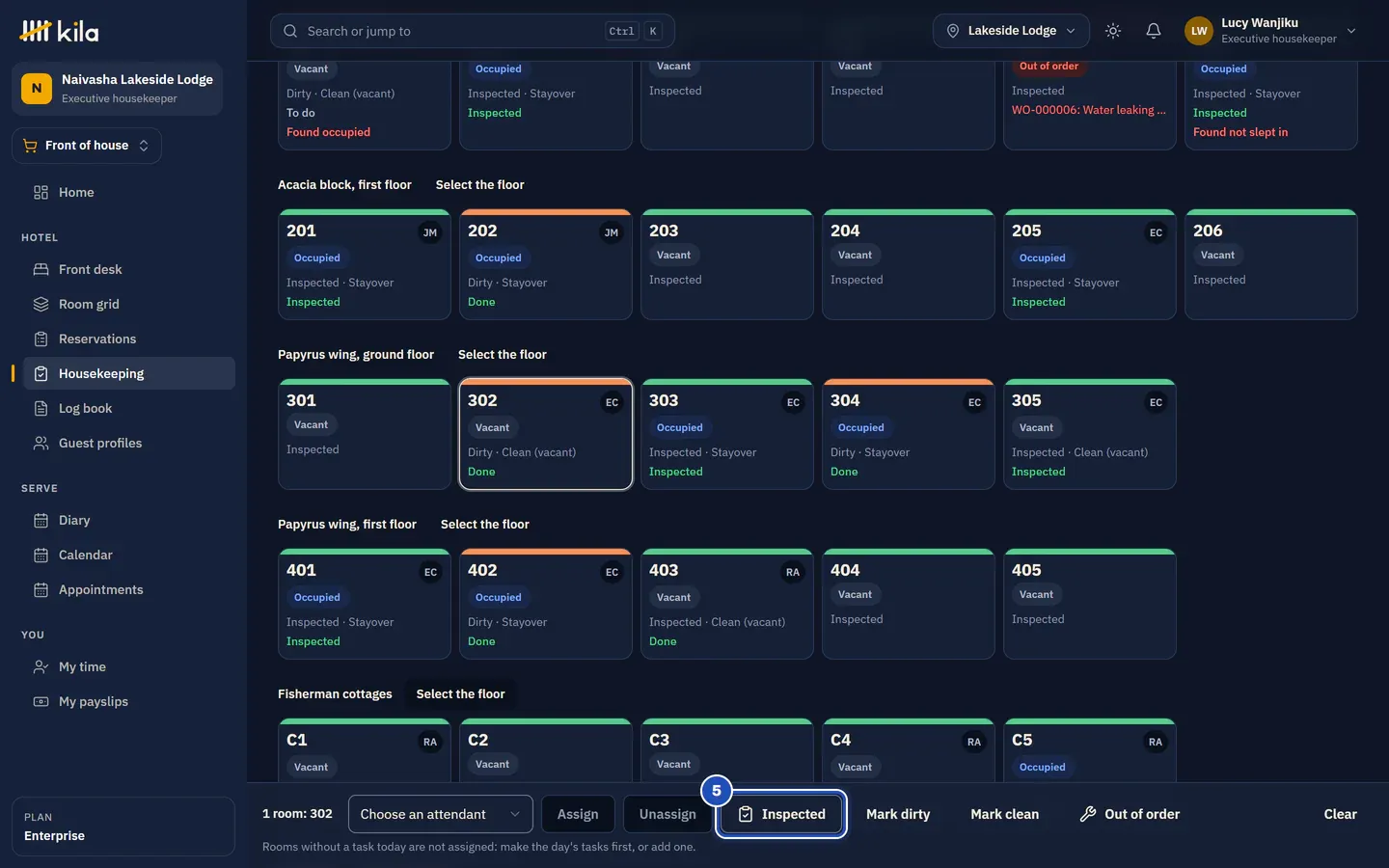Click the Room grid layers icon
This screenshot has height=868, width=1389.
coord(41,304)
